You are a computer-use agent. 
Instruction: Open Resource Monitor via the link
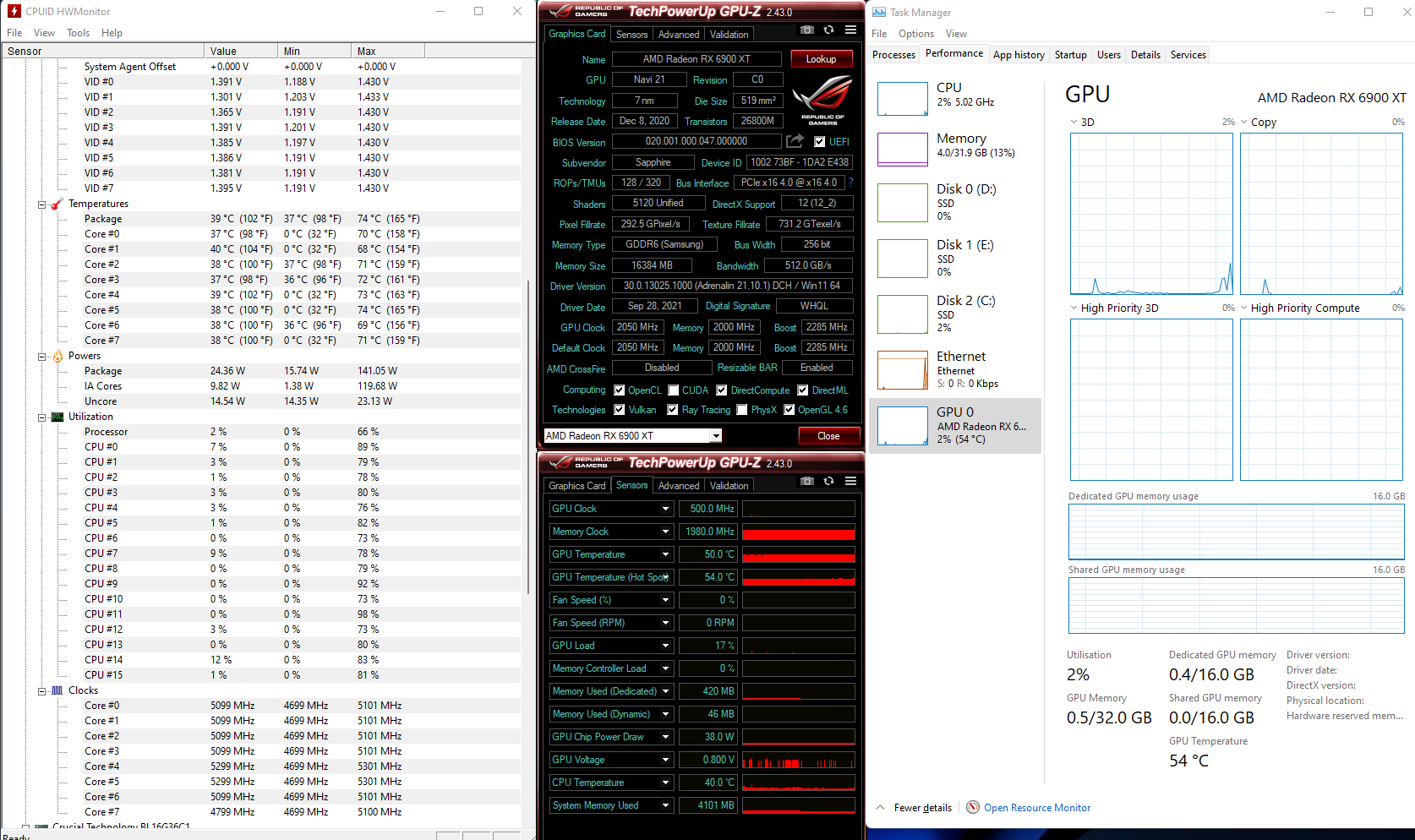1037,808
